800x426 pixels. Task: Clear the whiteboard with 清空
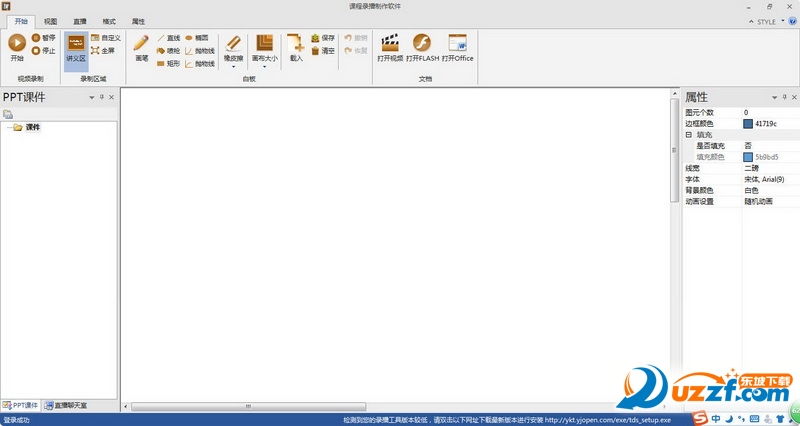tap(323, 51)
